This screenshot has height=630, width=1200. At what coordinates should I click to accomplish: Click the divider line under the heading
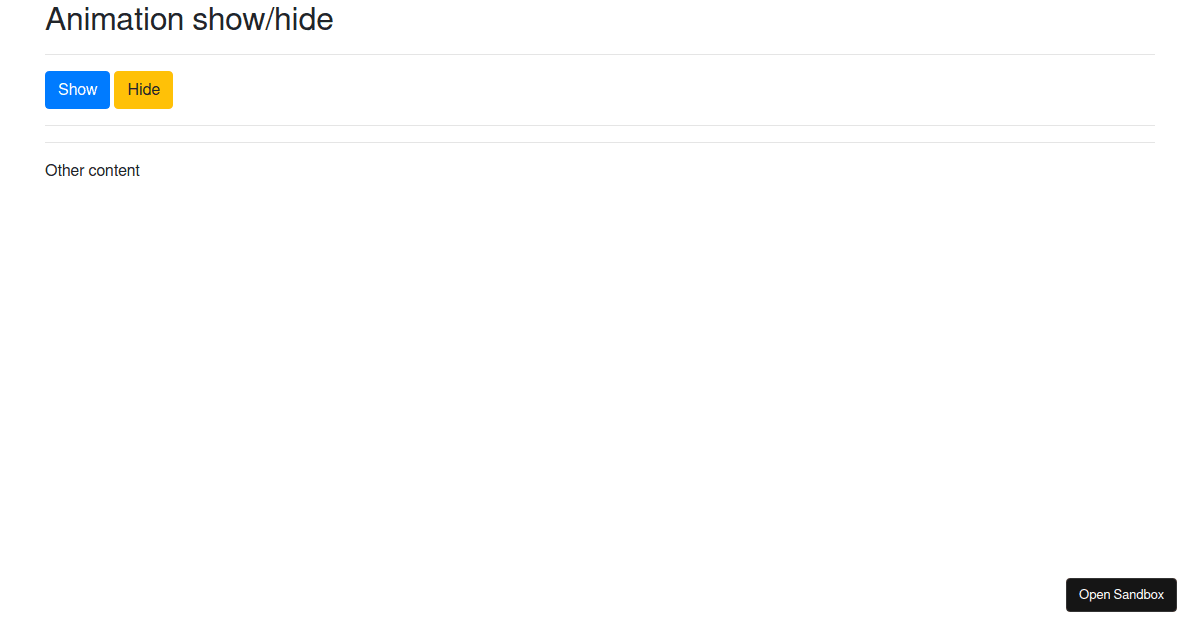click(600, 54)
